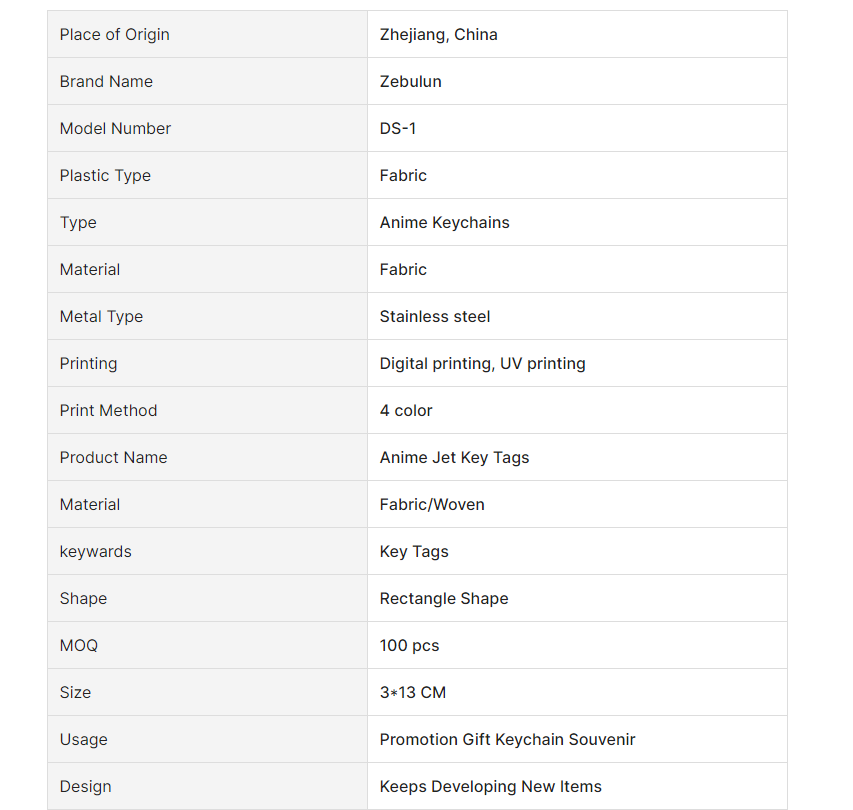Select the "DS-1" model number value
853x810 pixels.
398,129
